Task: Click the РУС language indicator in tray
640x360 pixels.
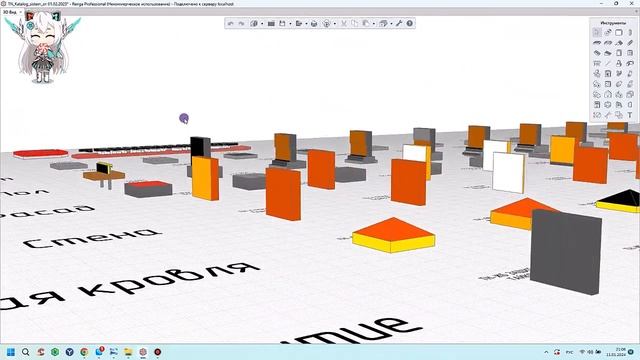Action: 569,352
